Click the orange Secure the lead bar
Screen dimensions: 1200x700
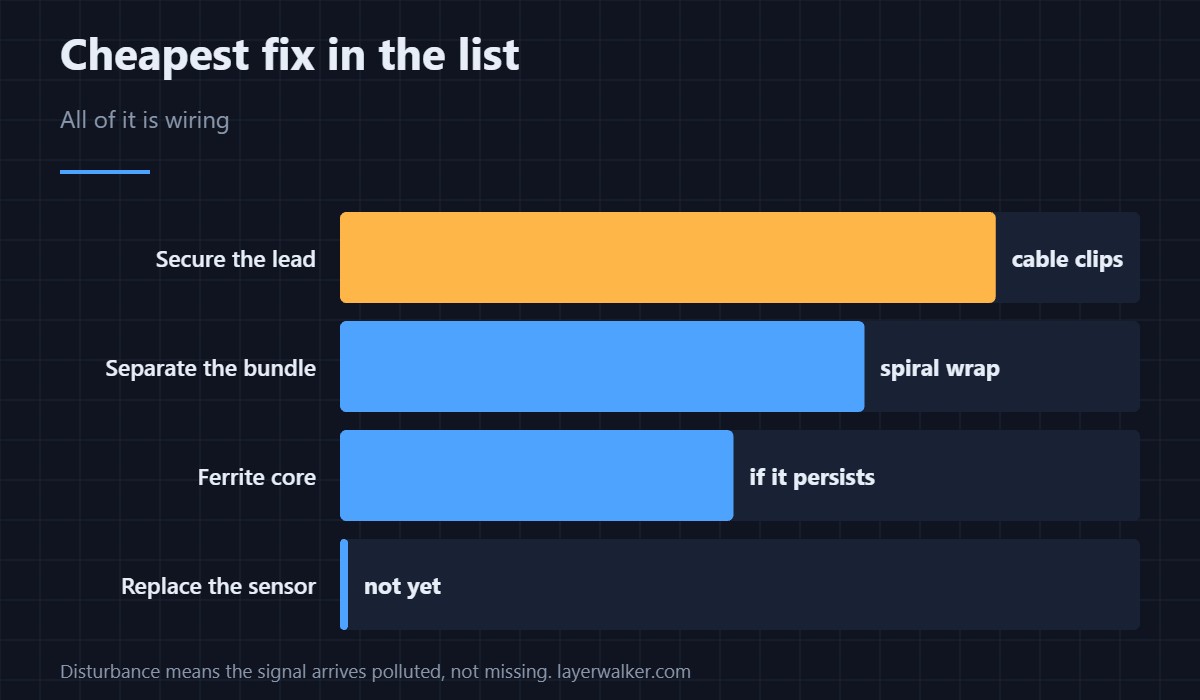pos(668,257)
